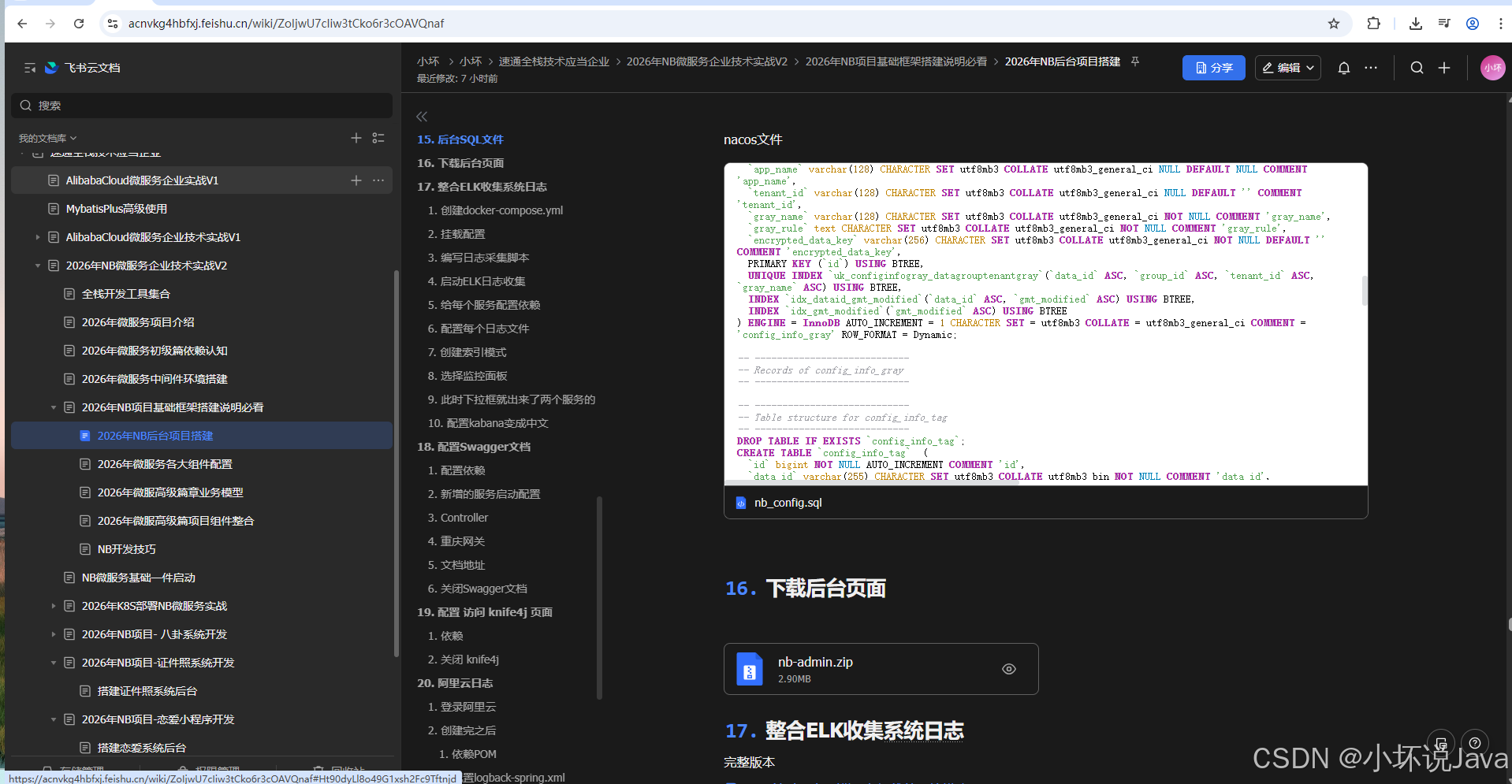Click the 分享 share button
This screenshot has height=784, width=1512.
(1213, 68)
